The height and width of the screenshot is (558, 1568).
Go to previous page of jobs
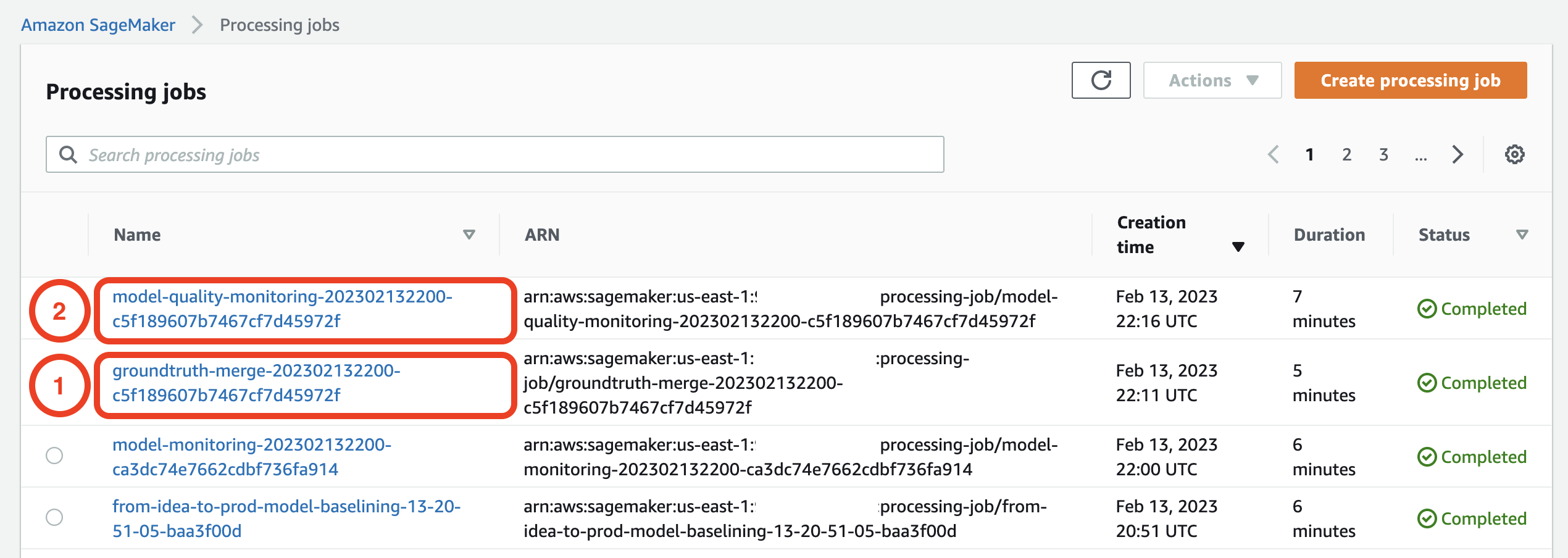point(1273,154)
